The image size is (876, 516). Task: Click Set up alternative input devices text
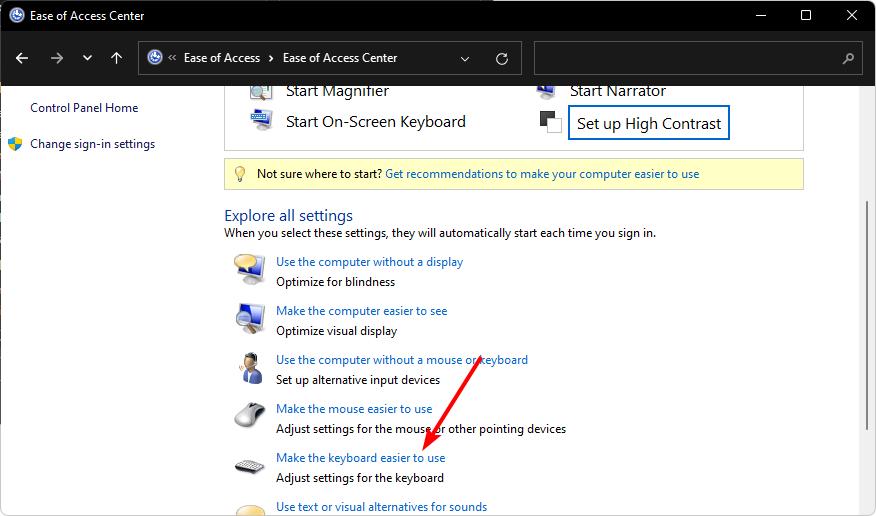pyautogui.click(x=358, y=380)
